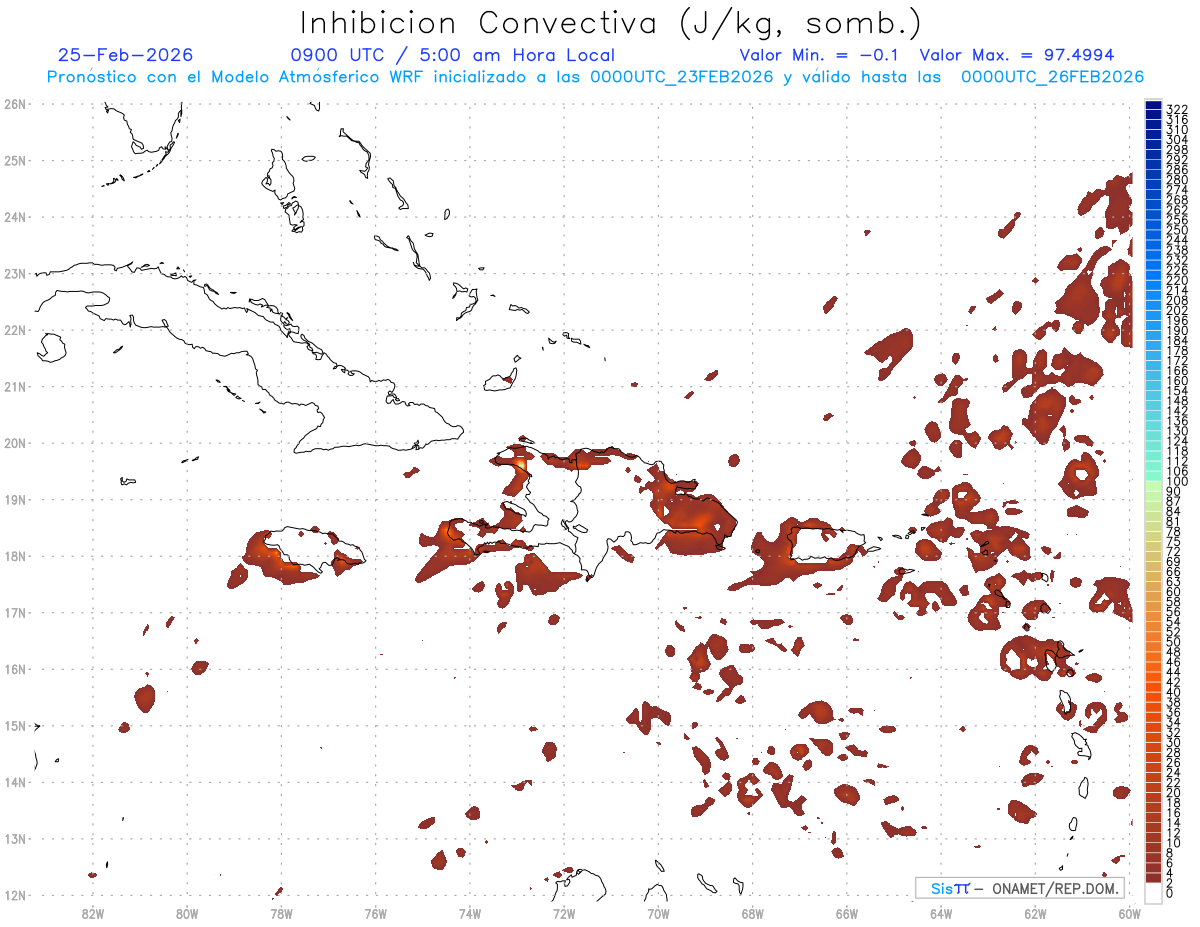Screen dimensions: 1200x927
Task: Click the colorbar value label '0'
Action: [x=1170, y=894]
